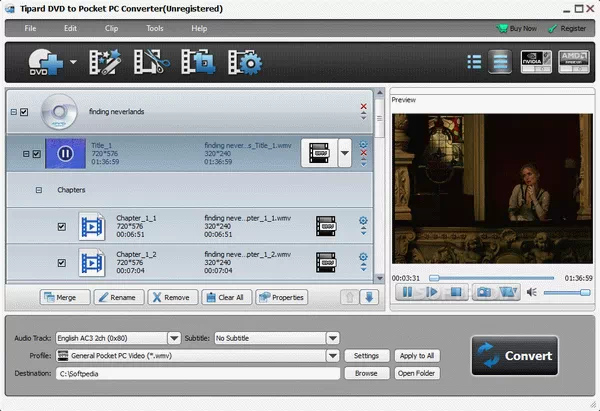Toggle the Chapter_1_2 checkbox
The image size is (600, 411).
tap(62, 264)
